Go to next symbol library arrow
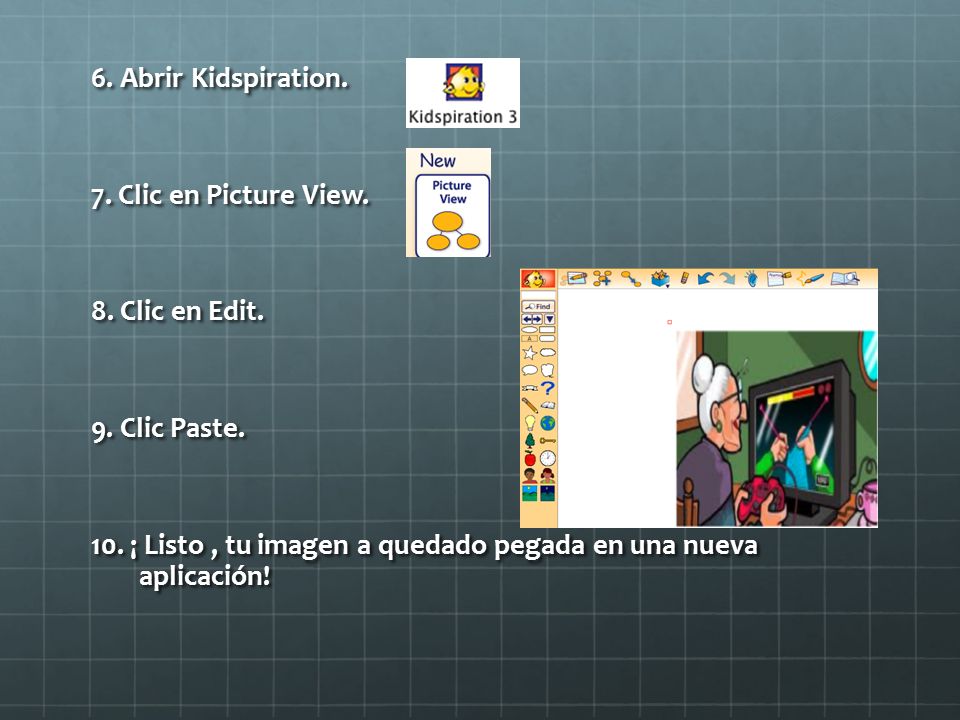The image size is (960, 720). click(537, 319)
